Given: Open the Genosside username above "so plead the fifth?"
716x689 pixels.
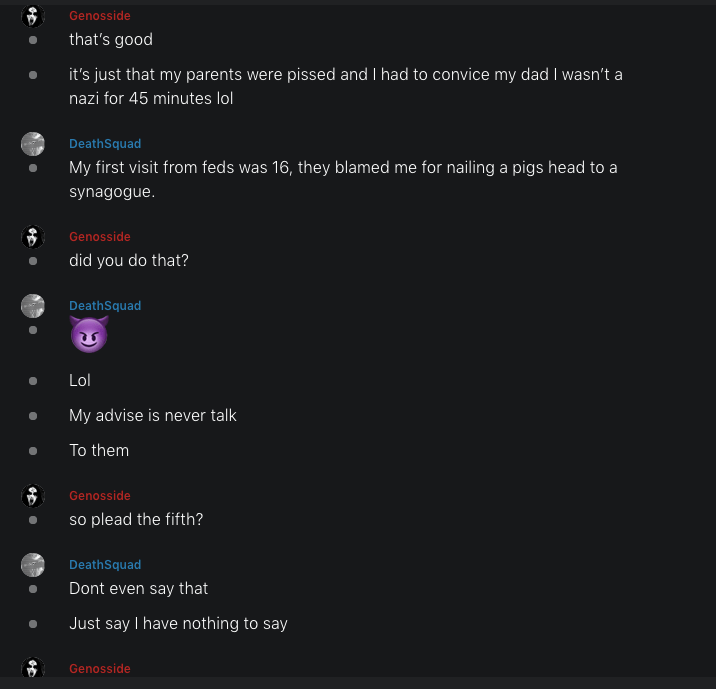Looking at the screenshot, I should pyautogui.click(x=99, y=496).
